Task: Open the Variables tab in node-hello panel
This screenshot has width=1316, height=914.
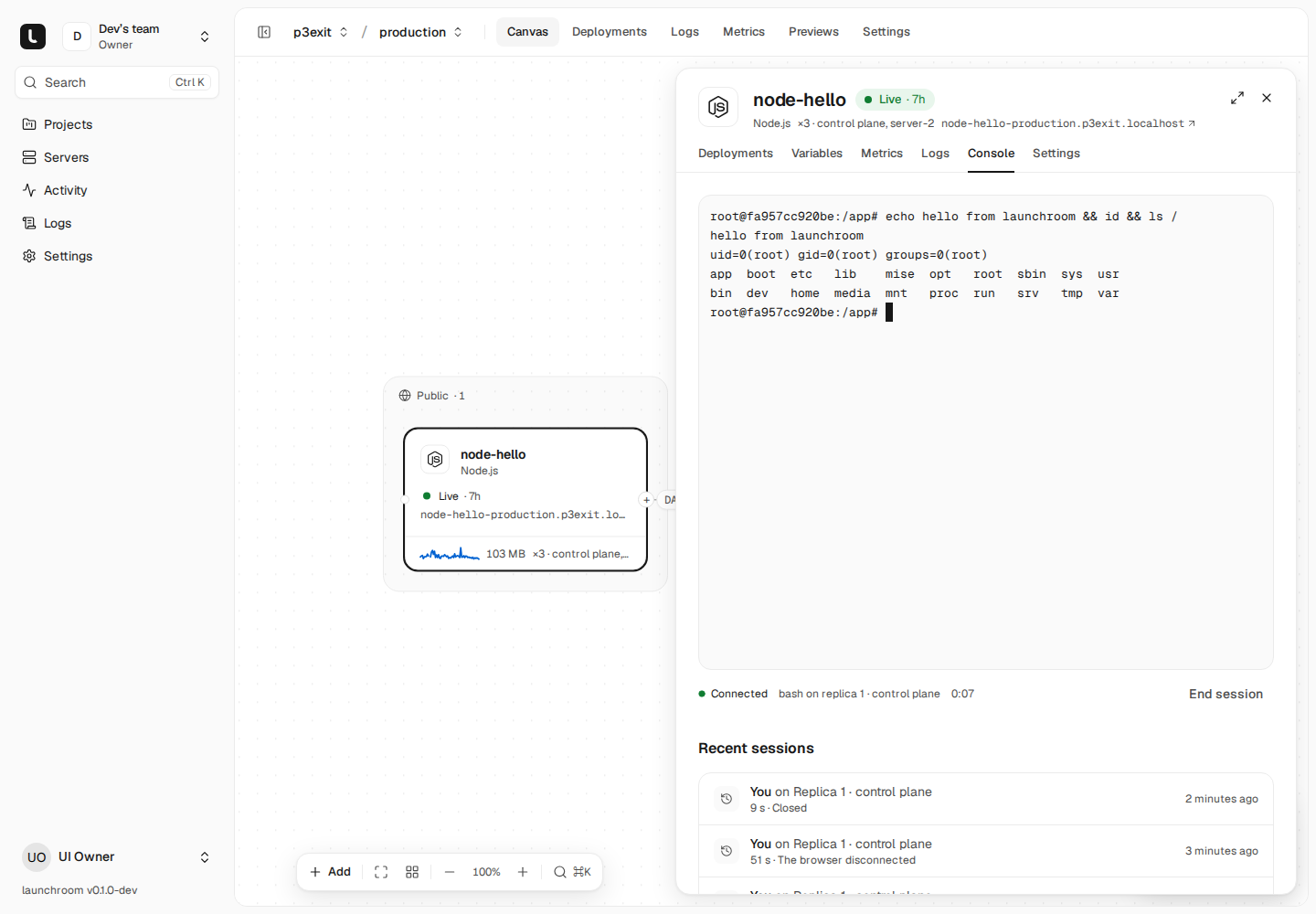Action: click(x=817, y=154)
